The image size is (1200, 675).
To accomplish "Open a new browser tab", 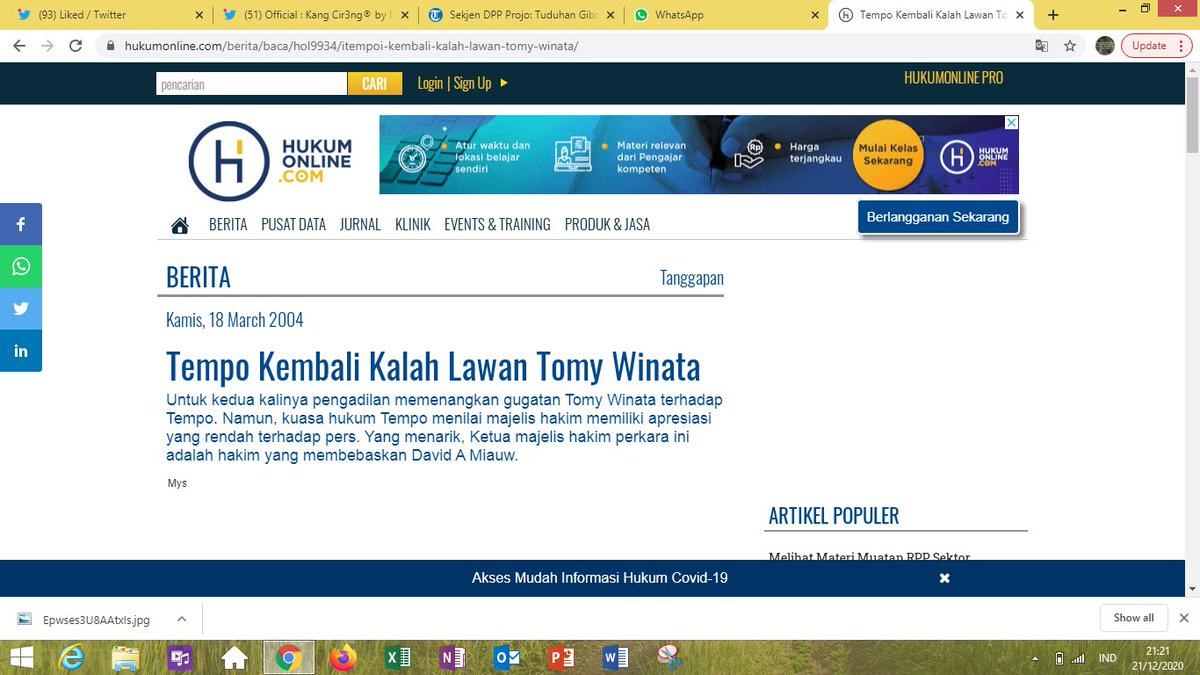I will [x=1053, y=15].
